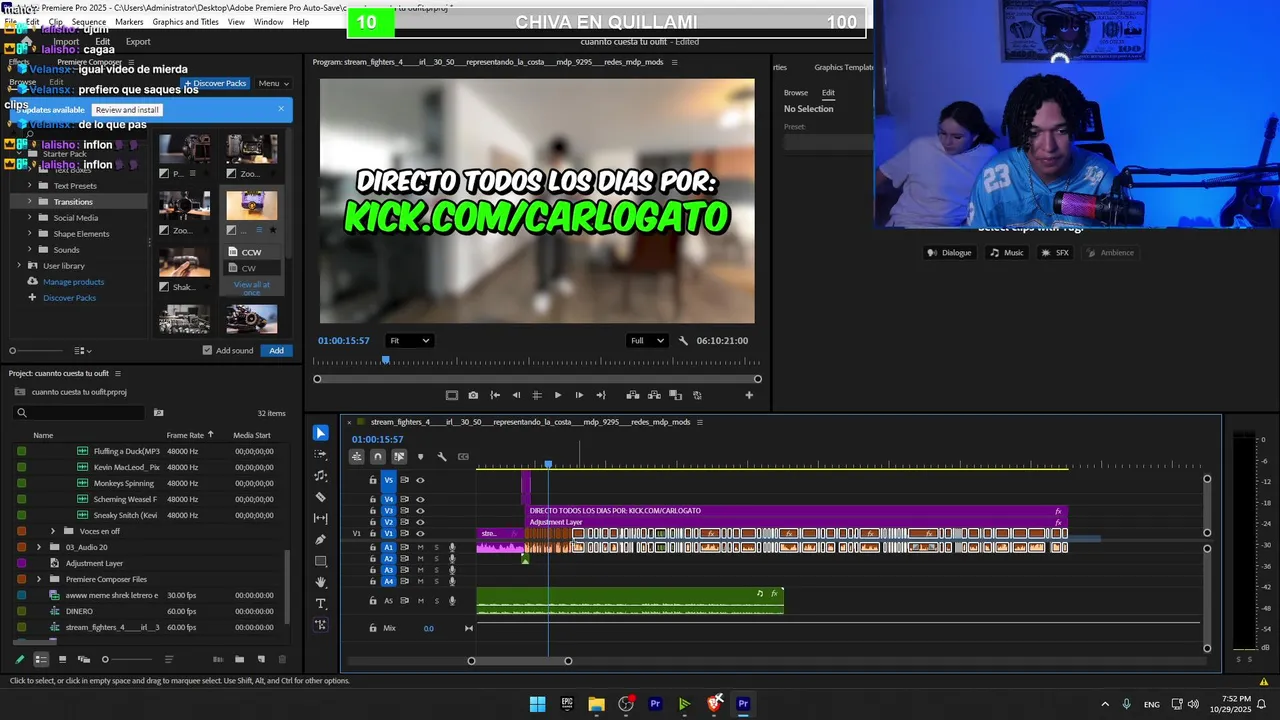Click the Lift button in program monitor
The width and height of the screenshot is (1280, 720).
(x=632, y=395)
